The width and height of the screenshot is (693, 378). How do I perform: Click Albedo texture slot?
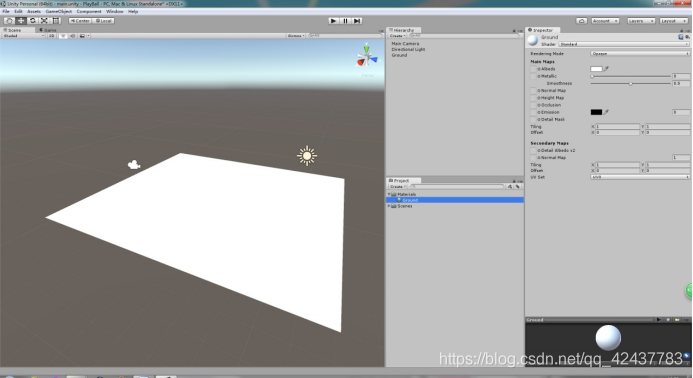click(x=533, y=69)
